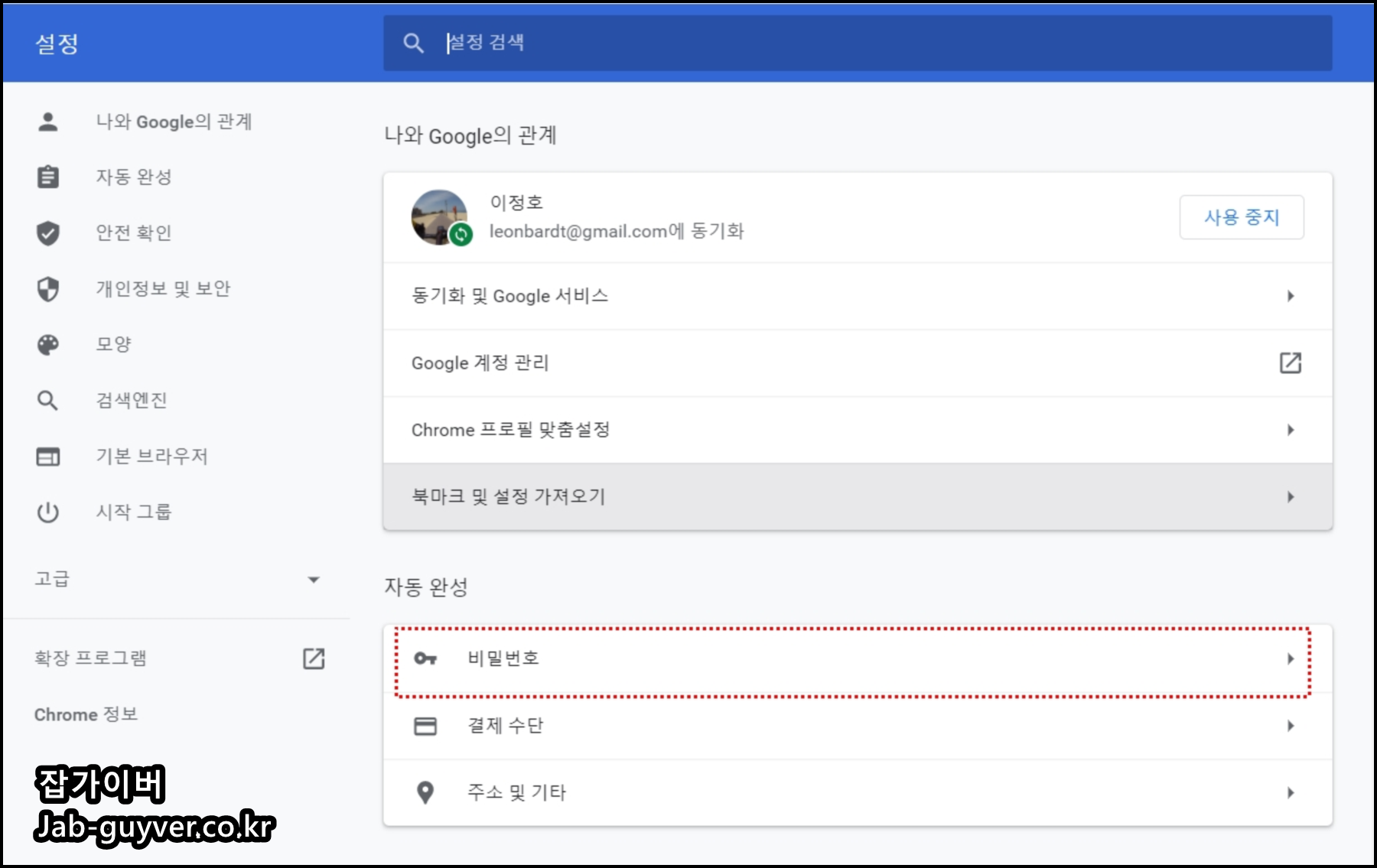Expand the arrow on Chrome 프로필 맞춤설정

(1291, 430)
